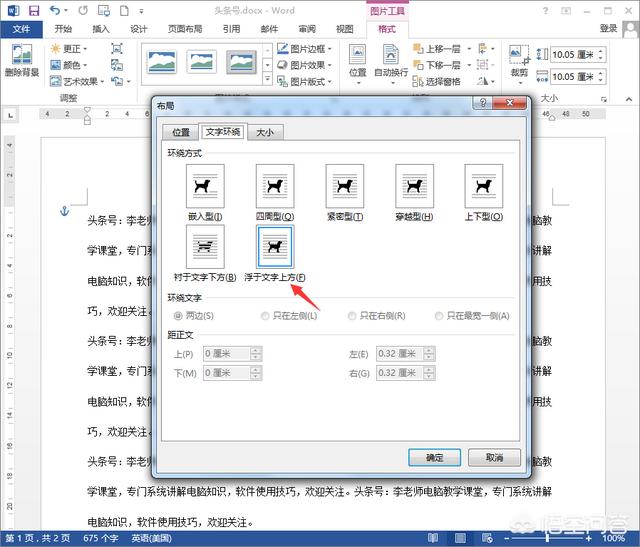Click the dialog help question mark
Image resolution: width=640 pixels, height=547 pixels.
click(x=483, y=102)
